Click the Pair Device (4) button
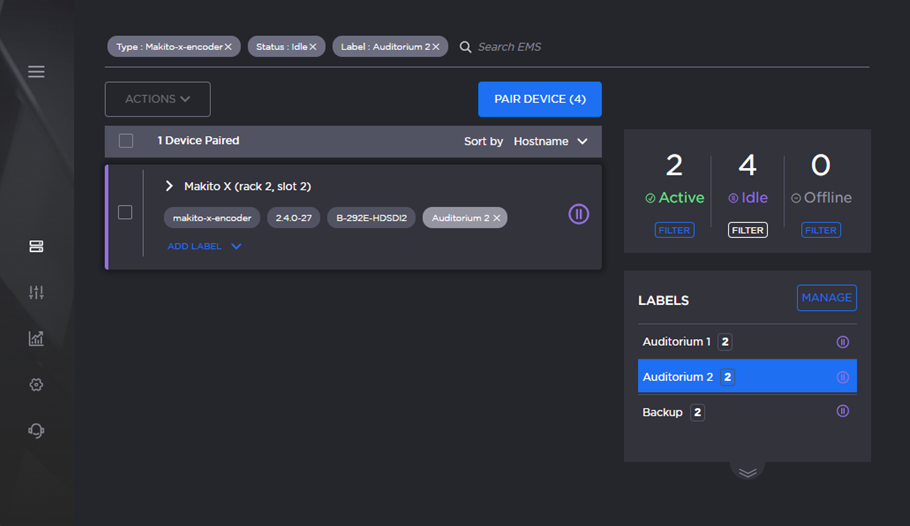 tap(539, 99)
